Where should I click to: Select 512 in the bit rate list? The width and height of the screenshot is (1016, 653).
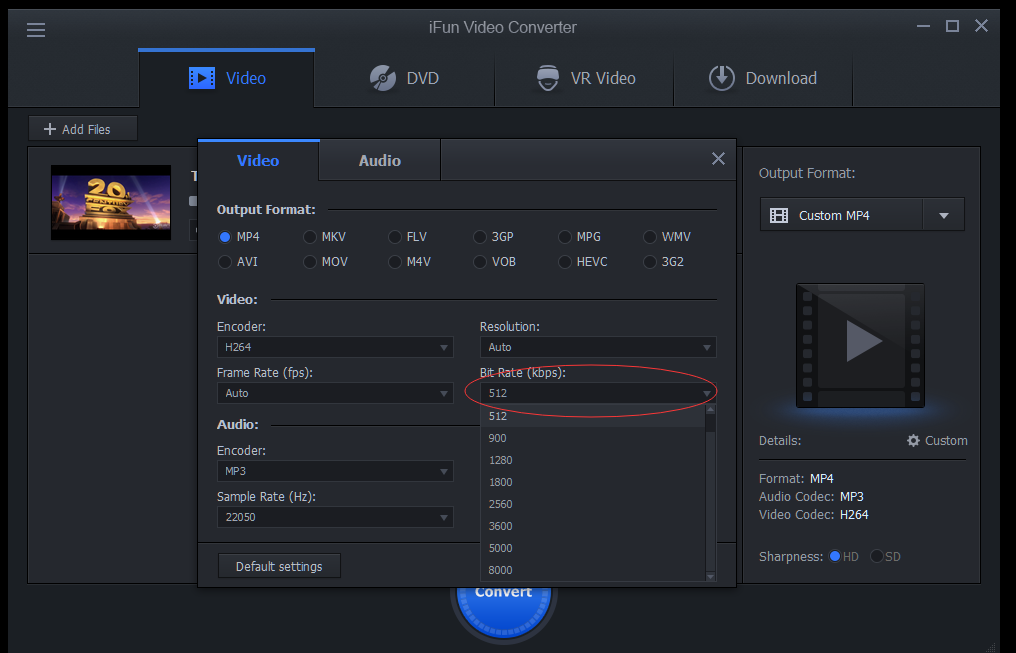(593, 416)
